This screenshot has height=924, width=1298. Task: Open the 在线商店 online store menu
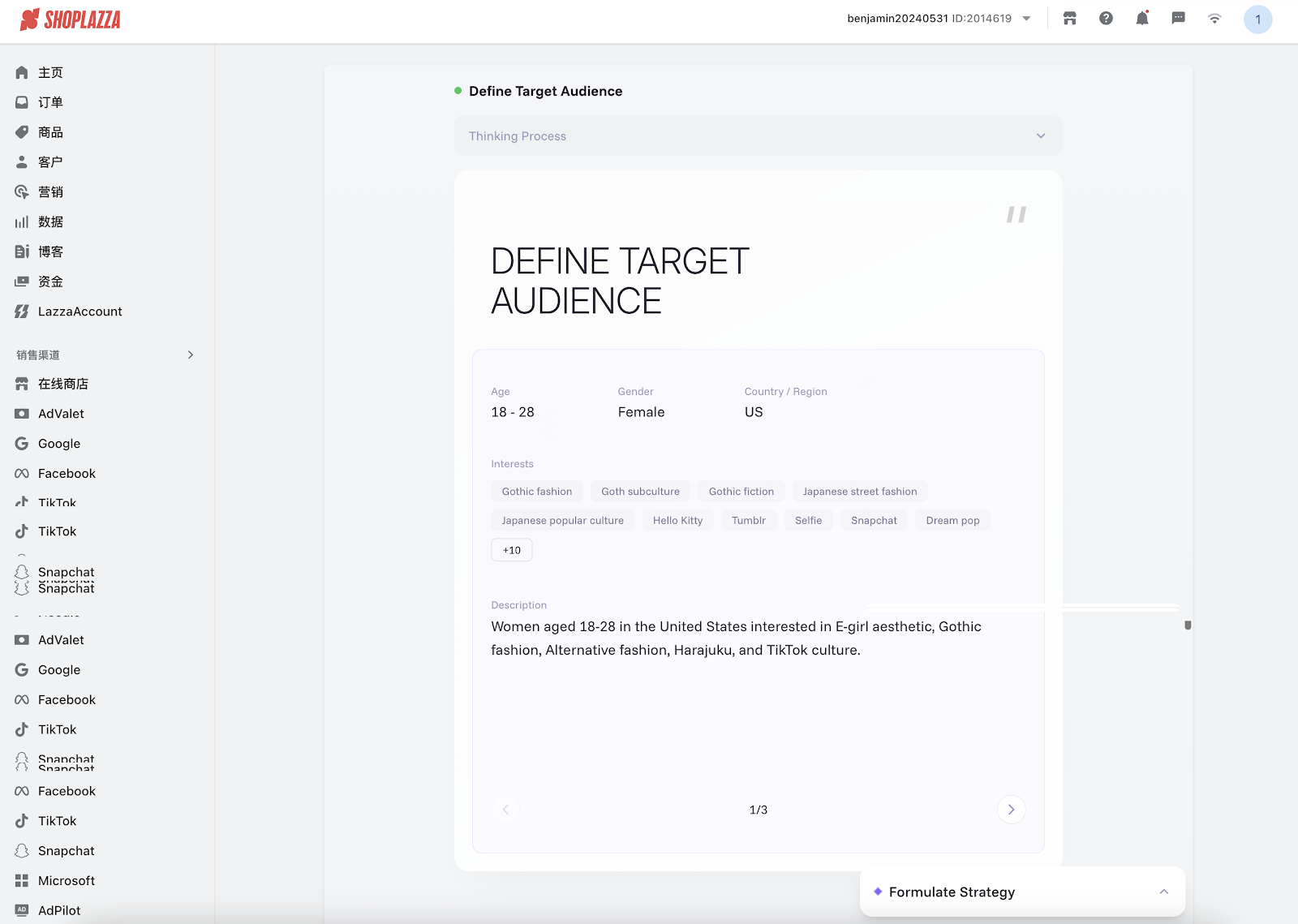click(62, 384)
